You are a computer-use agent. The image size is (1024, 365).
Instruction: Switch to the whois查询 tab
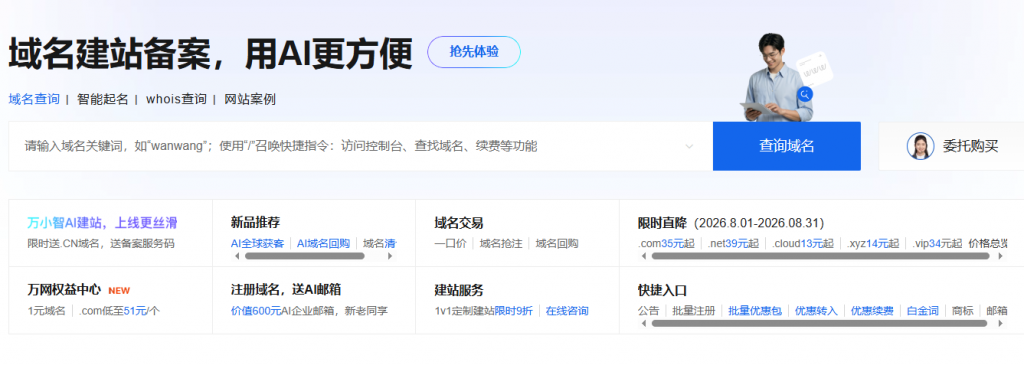click(x=176, y=99)
